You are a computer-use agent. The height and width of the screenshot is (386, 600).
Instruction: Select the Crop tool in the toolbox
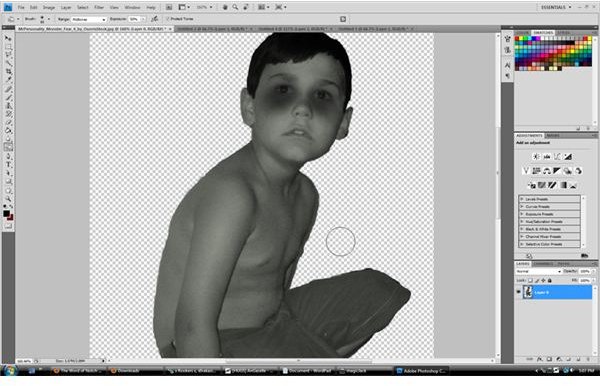coord(8,72)
